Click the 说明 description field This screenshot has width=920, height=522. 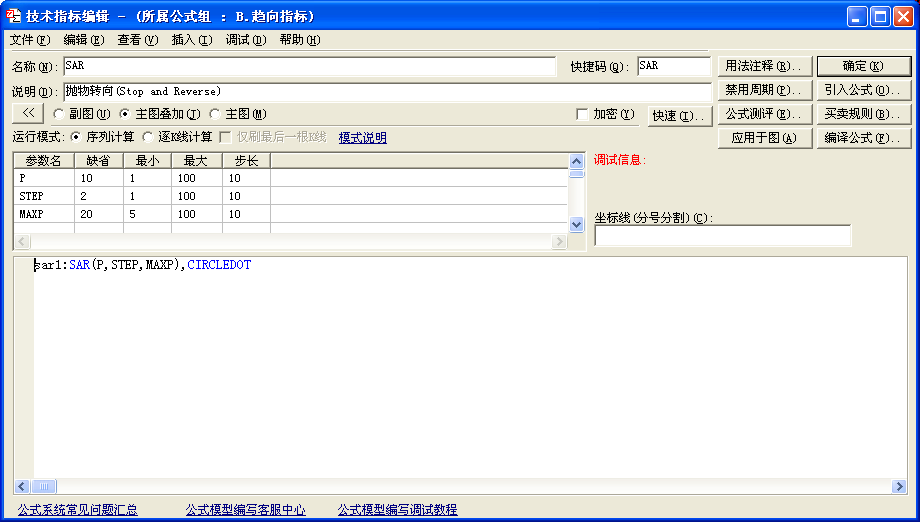(387, 92)
